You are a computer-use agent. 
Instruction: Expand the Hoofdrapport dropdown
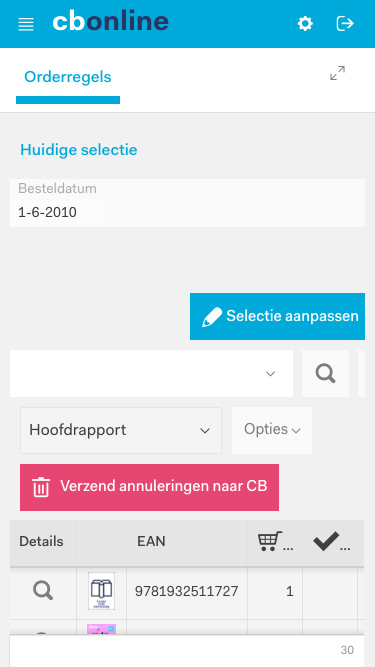click(x=121, y=430)
